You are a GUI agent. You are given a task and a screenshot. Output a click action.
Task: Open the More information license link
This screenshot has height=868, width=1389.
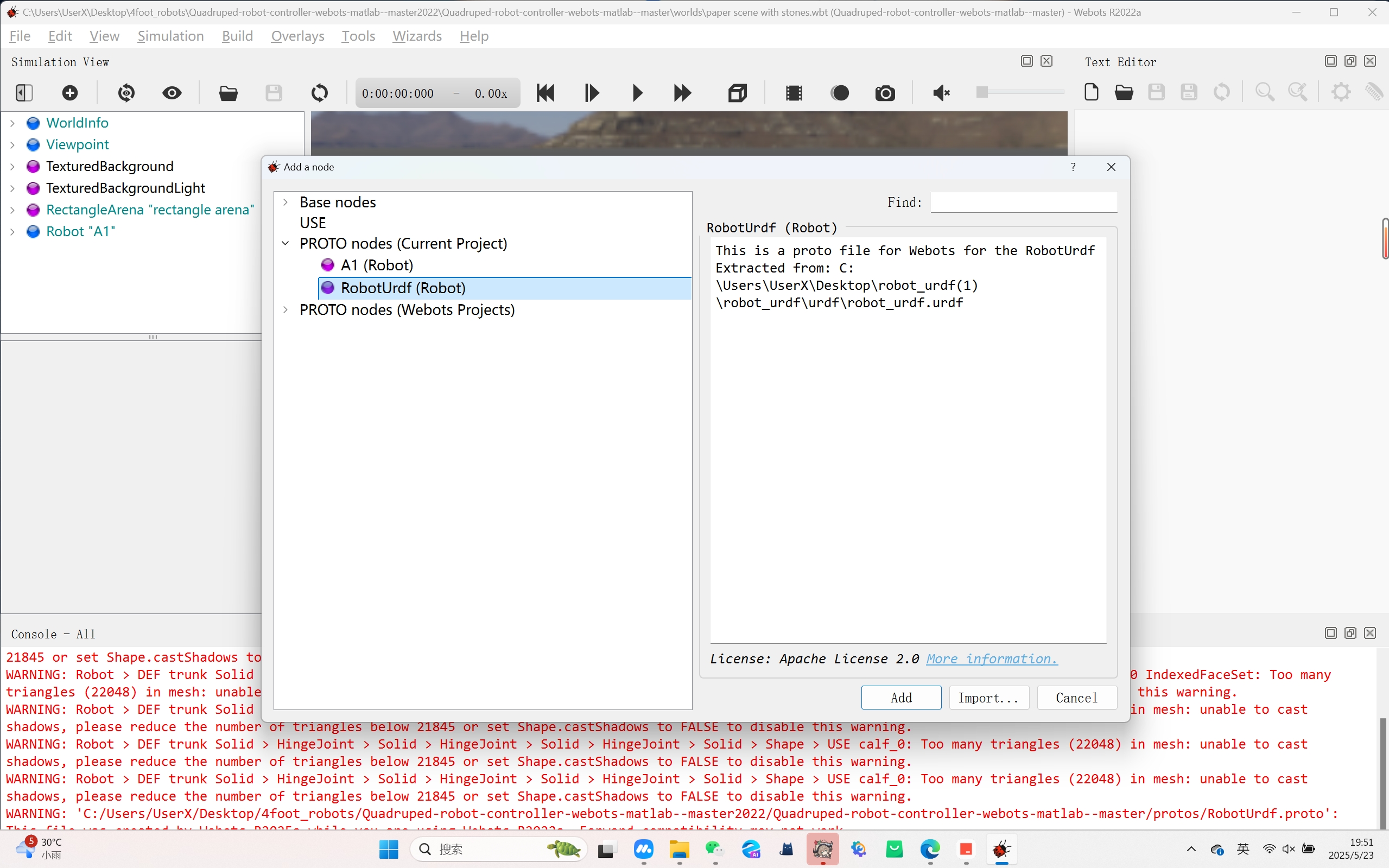991,659
